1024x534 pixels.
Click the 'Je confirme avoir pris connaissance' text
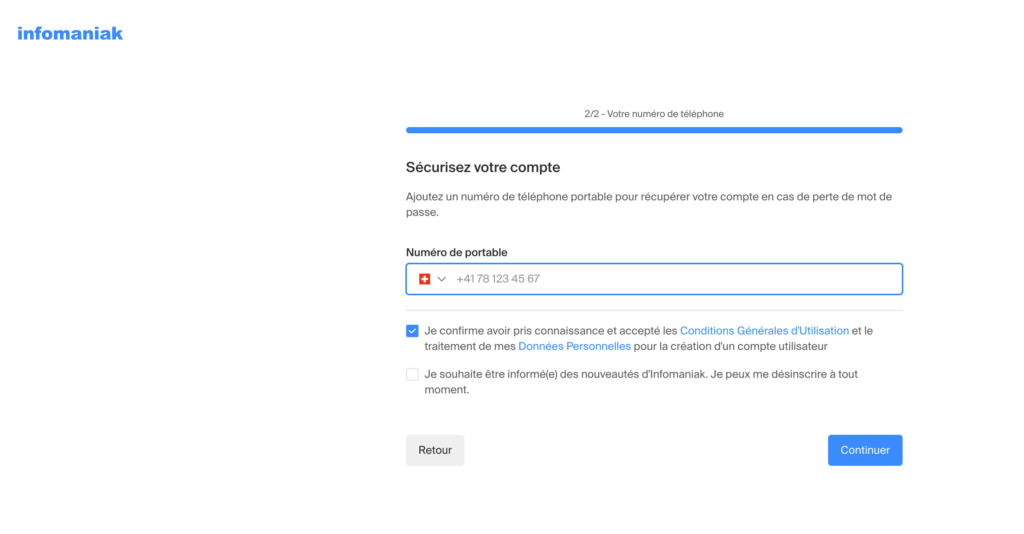pos(550,331)
